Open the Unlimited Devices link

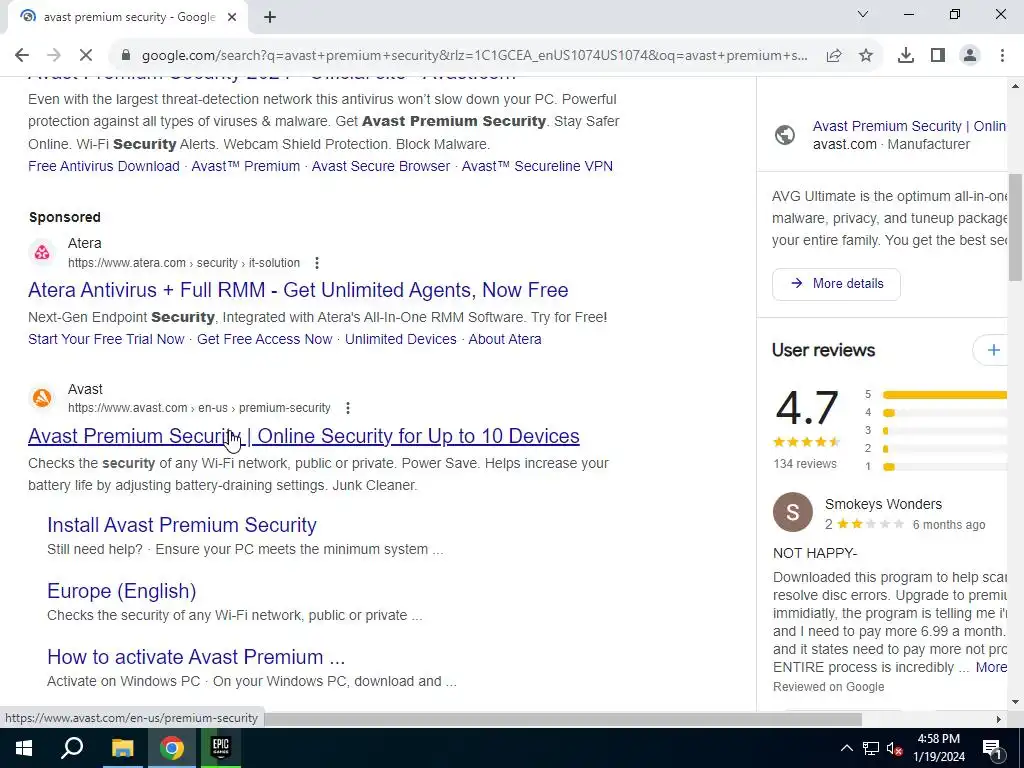pyautogui.click(x=400, y=340)
